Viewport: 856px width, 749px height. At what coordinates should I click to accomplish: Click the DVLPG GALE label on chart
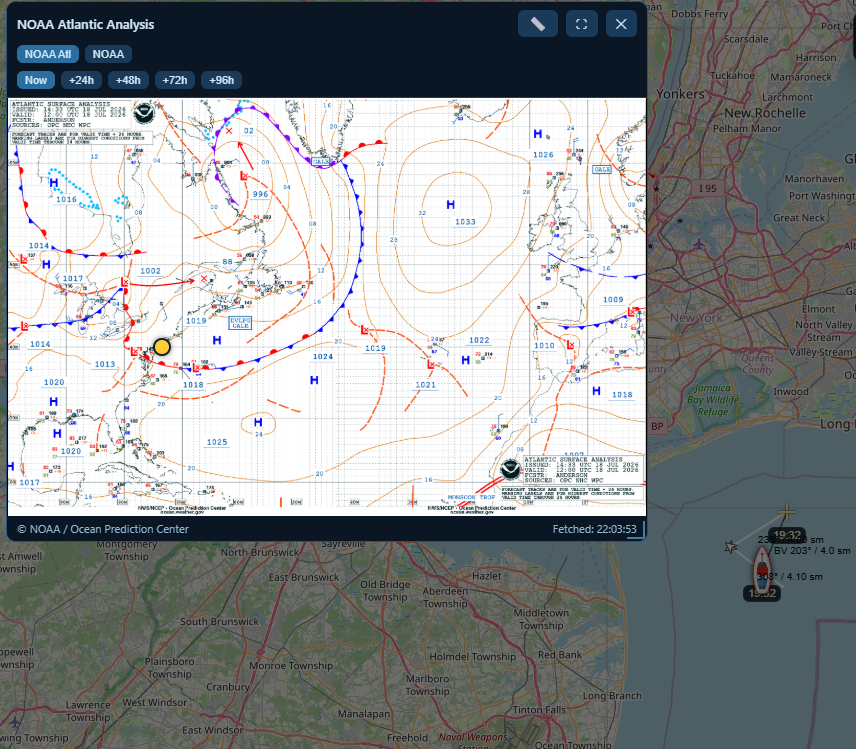click(240, 323)
